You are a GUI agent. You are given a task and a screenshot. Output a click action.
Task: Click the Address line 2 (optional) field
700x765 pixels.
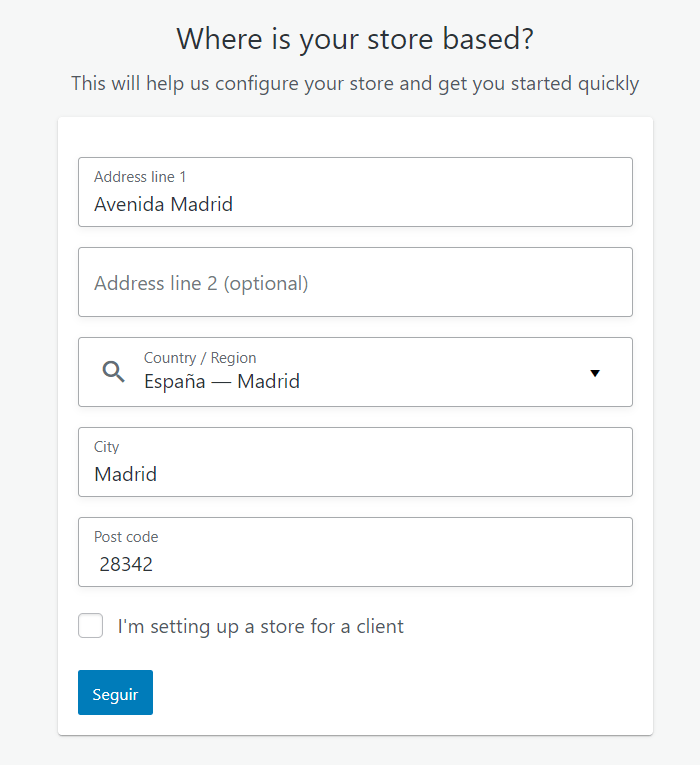(355, 283)
